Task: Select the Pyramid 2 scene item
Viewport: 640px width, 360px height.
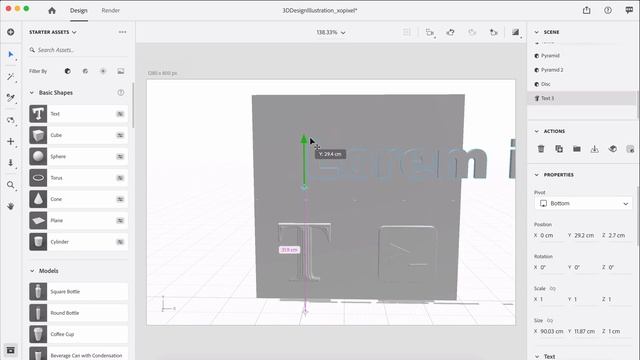Action: click(582, 70)
